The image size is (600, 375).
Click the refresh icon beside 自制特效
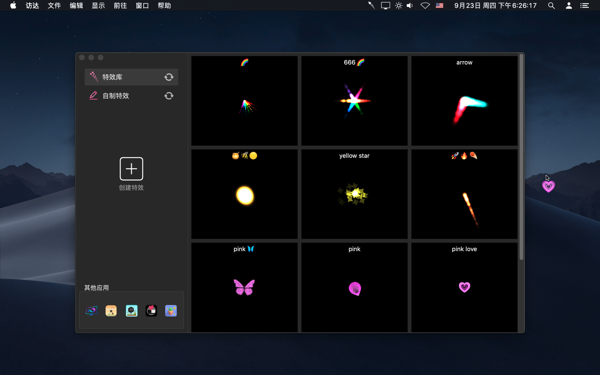point(169,96)
